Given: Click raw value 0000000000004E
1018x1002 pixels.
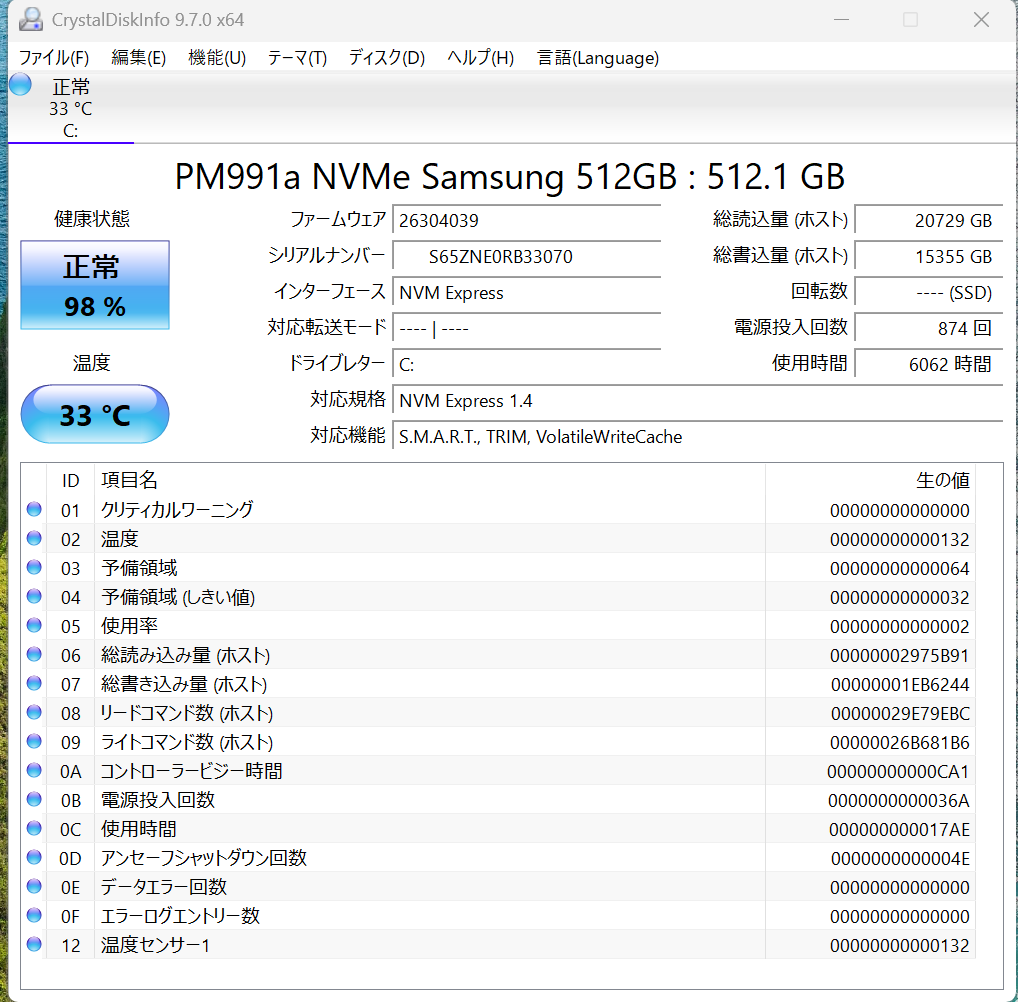Looking at the screenshot, I should 900,858.
